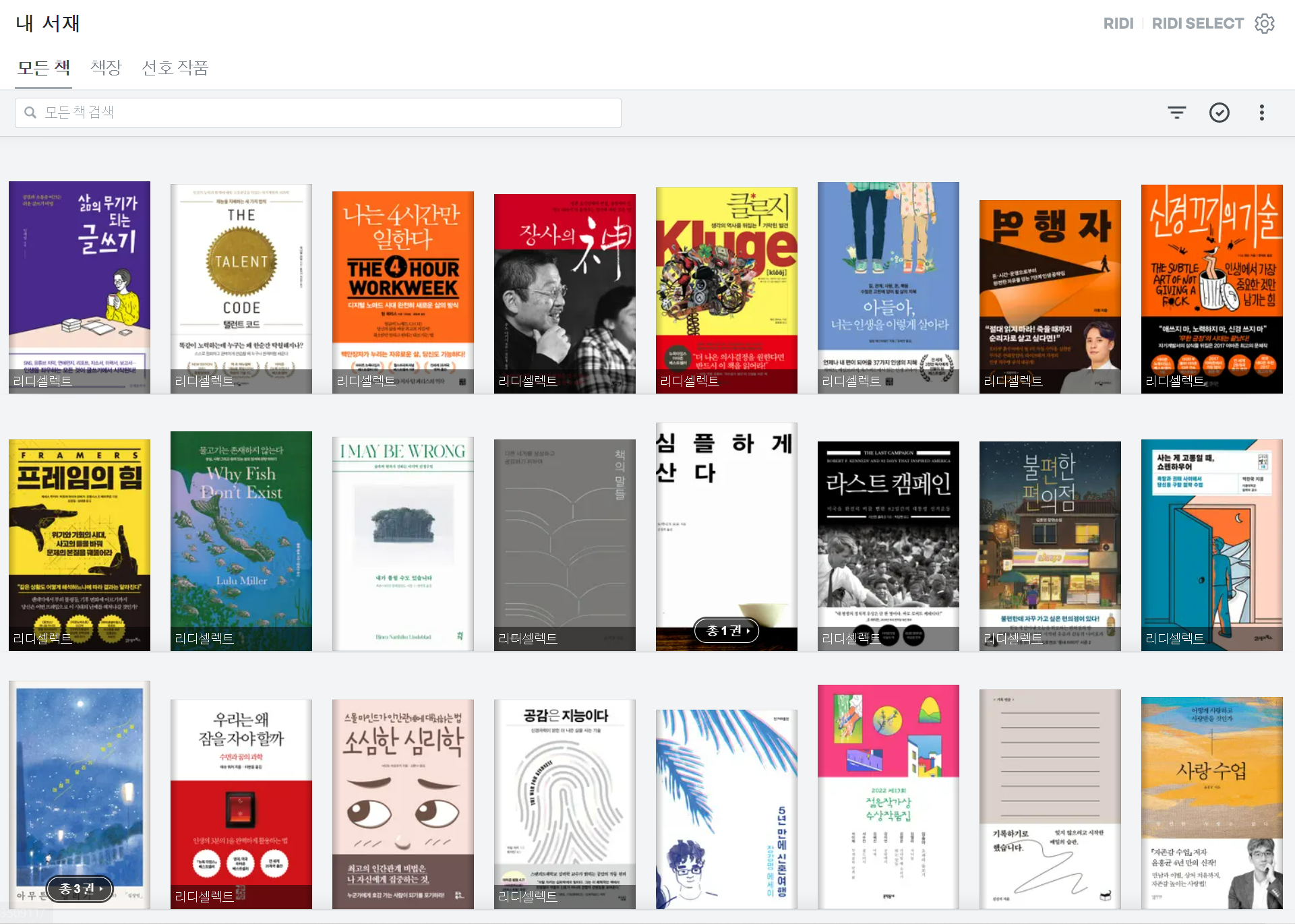Open the three-dot more options menu

pos(1261,113)
